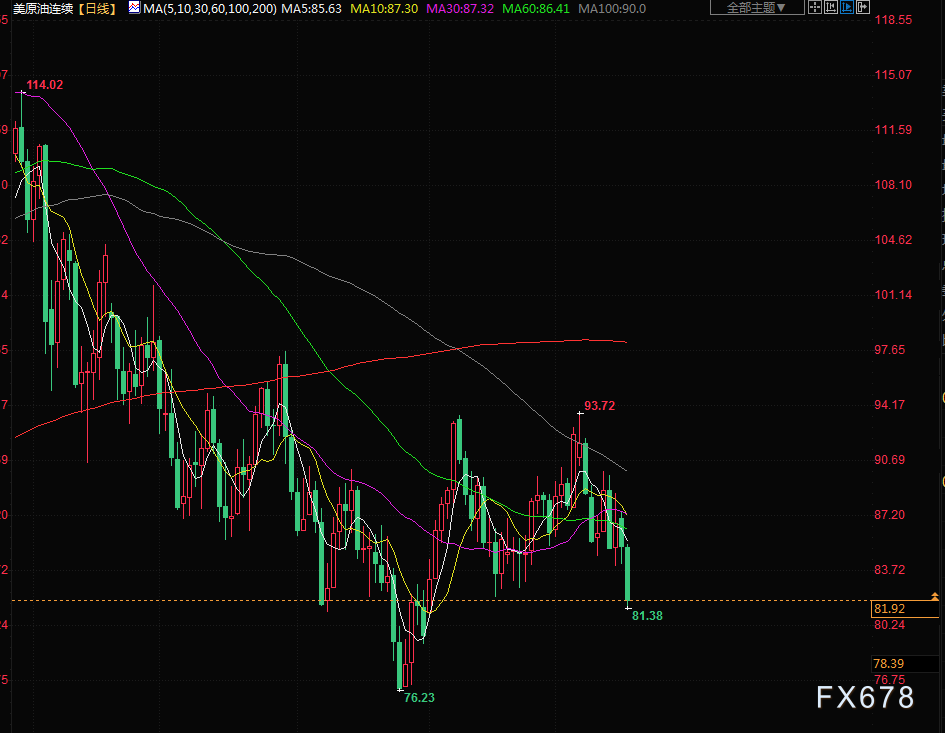Click the 114.02 high price marker
The width and height of the screenshot is (945, 733).
pos(45,85)
